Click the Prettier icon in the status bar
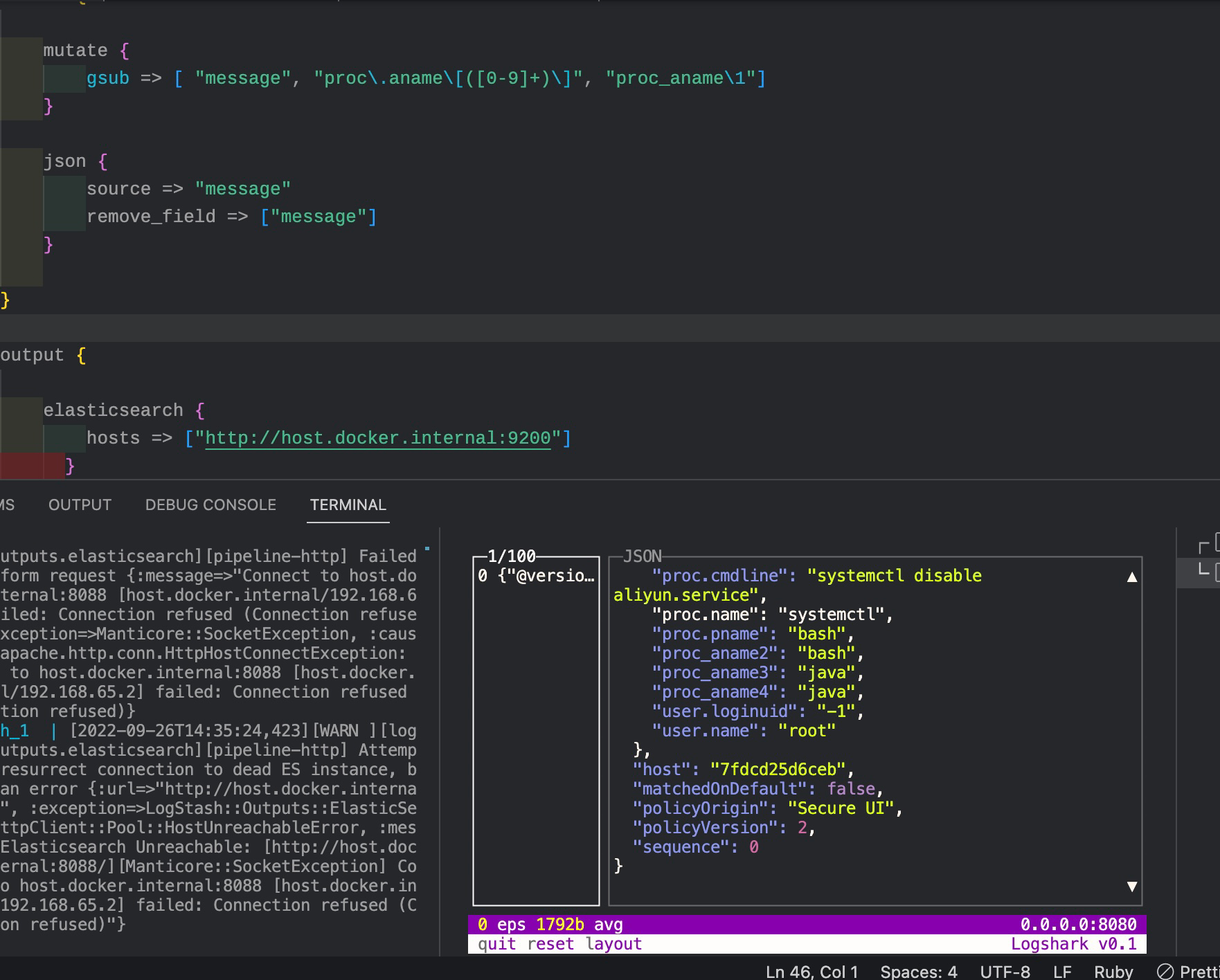Screen dimensions: 1220x980 (x=1166, y=970)
